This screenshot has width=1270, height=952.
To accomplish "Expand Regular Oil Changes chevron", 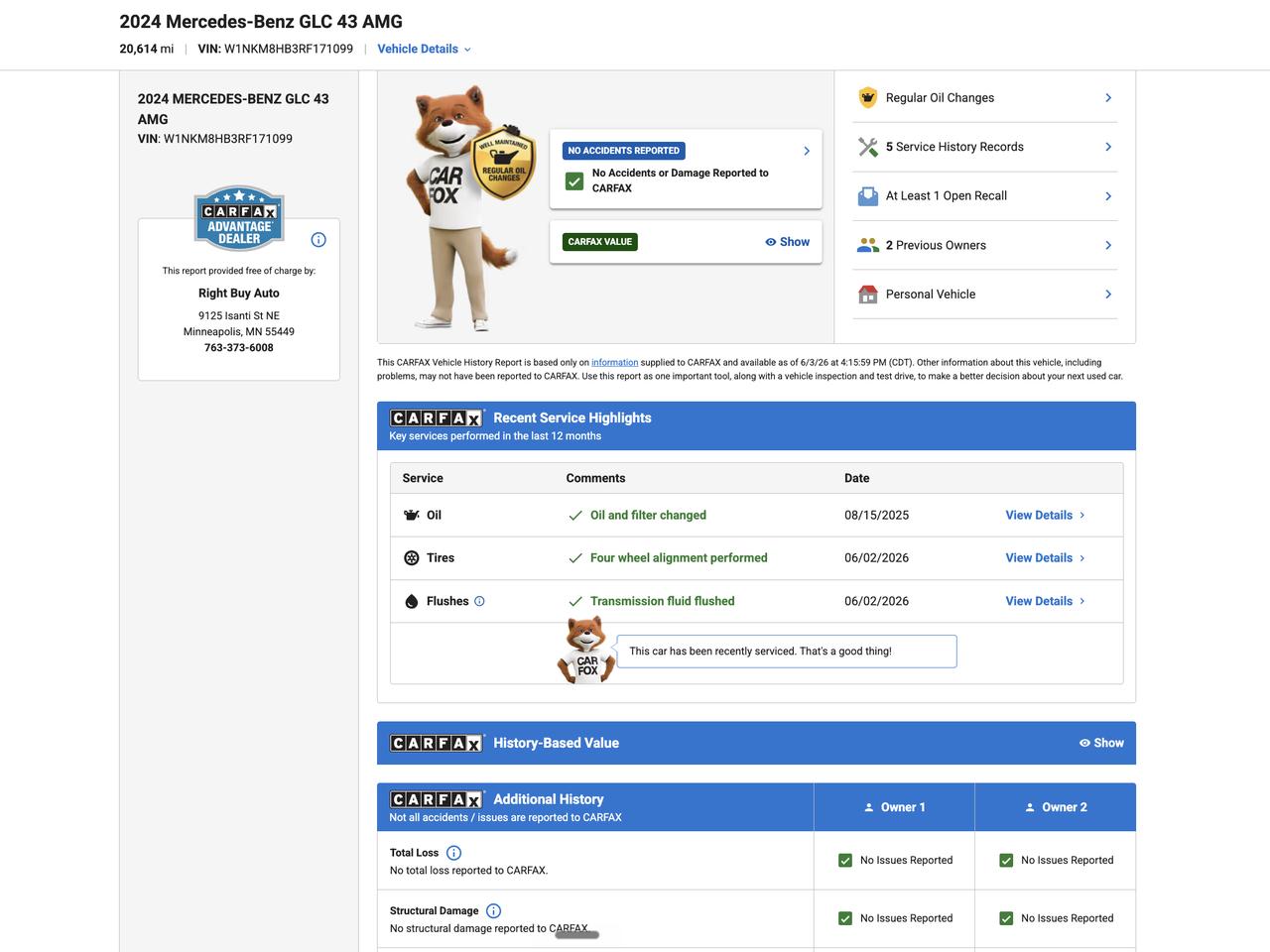I will pos(1108,98).
